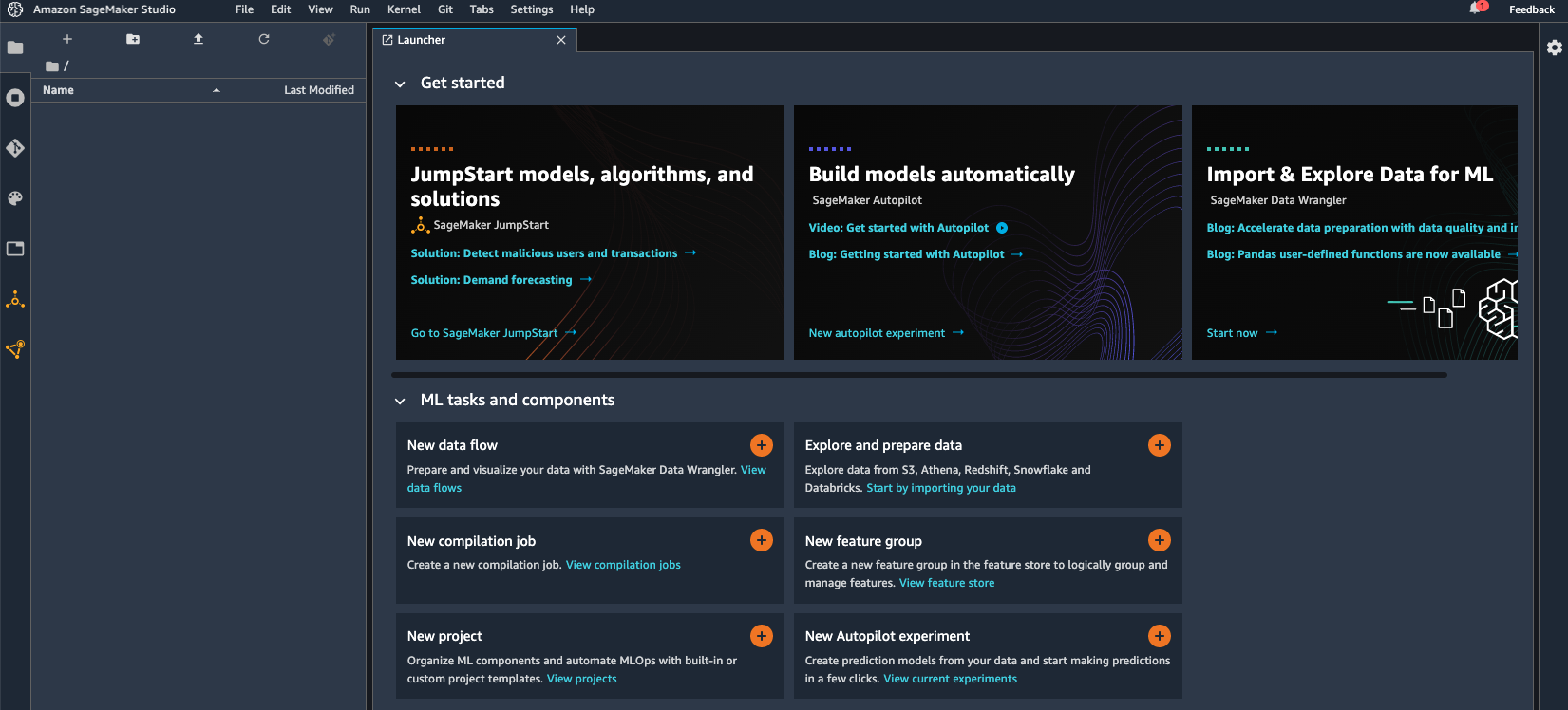The height and width of the screenshot is (710, 1568).
Task: Click View feature store link
Action: pyautogui.click(x=947, y=583)
